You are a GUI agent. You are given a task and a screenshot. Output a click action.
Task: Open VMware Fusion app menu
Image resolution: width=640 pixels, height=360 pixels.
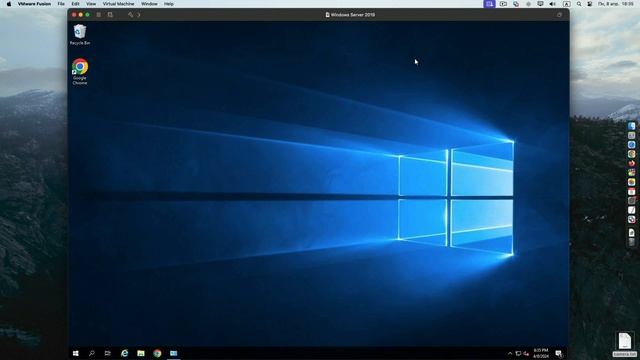click(34, 4)
